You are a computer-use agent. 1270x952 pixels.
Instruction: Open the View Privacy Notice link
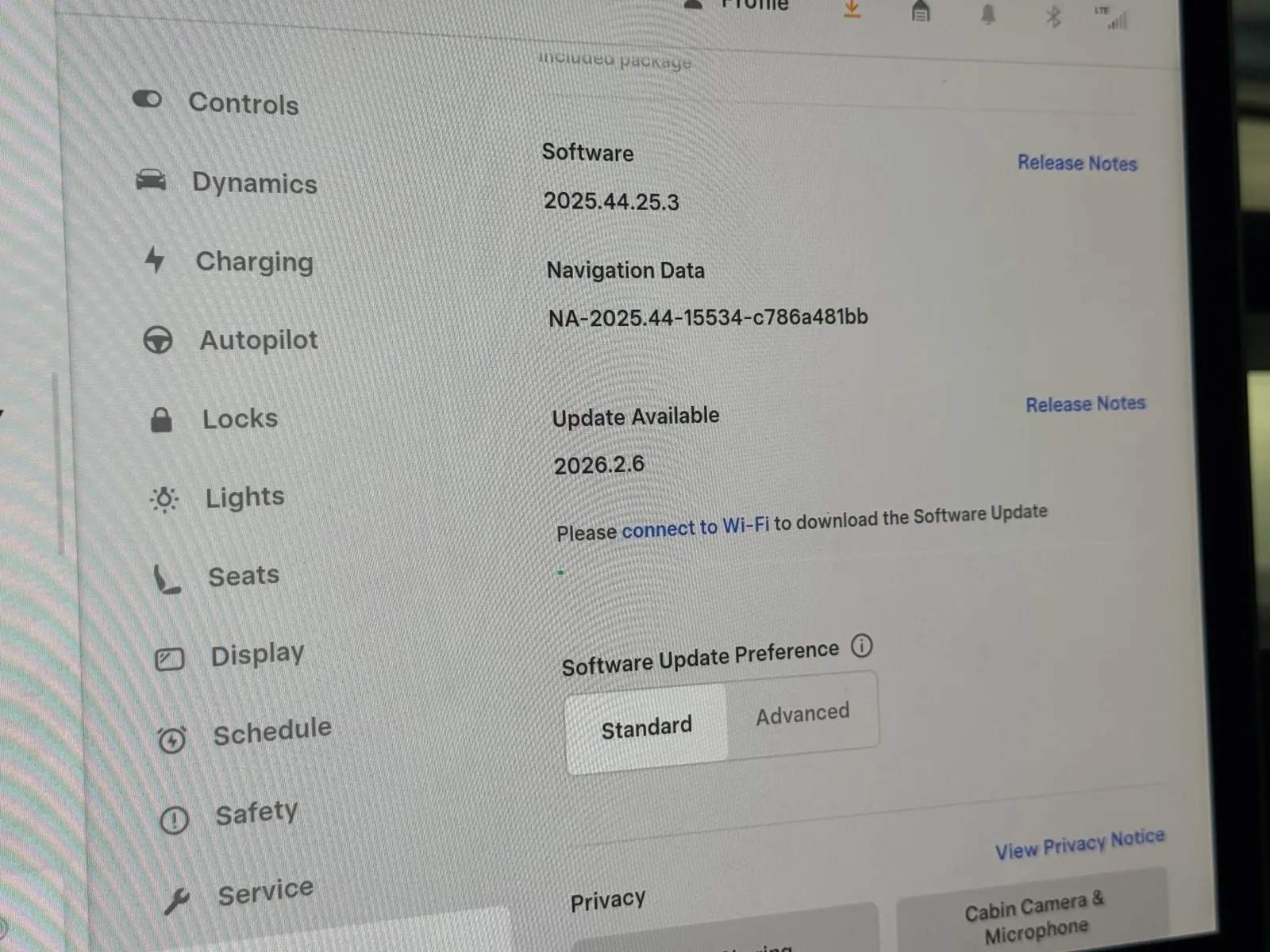(x=1079, y=844)
